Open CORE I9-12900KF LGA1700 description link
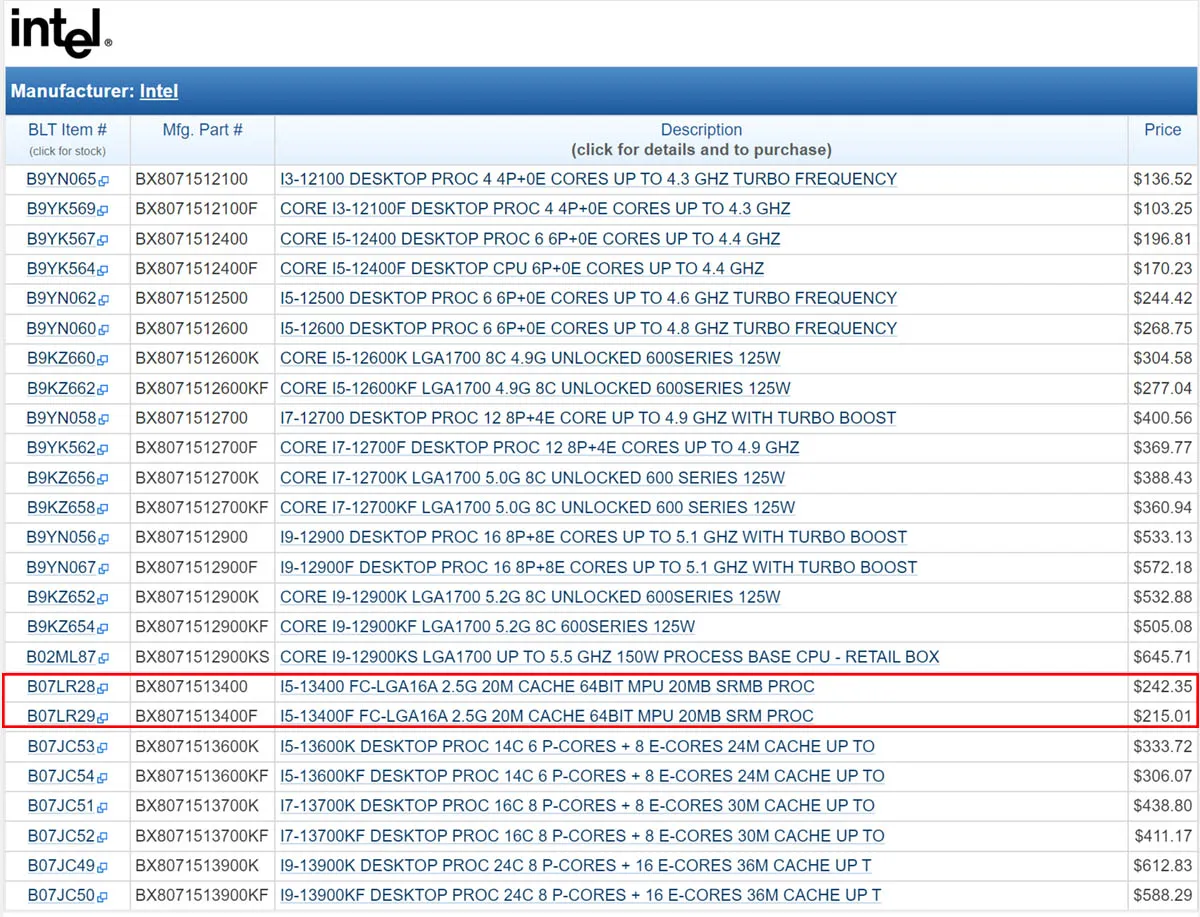 pos(488,627)
